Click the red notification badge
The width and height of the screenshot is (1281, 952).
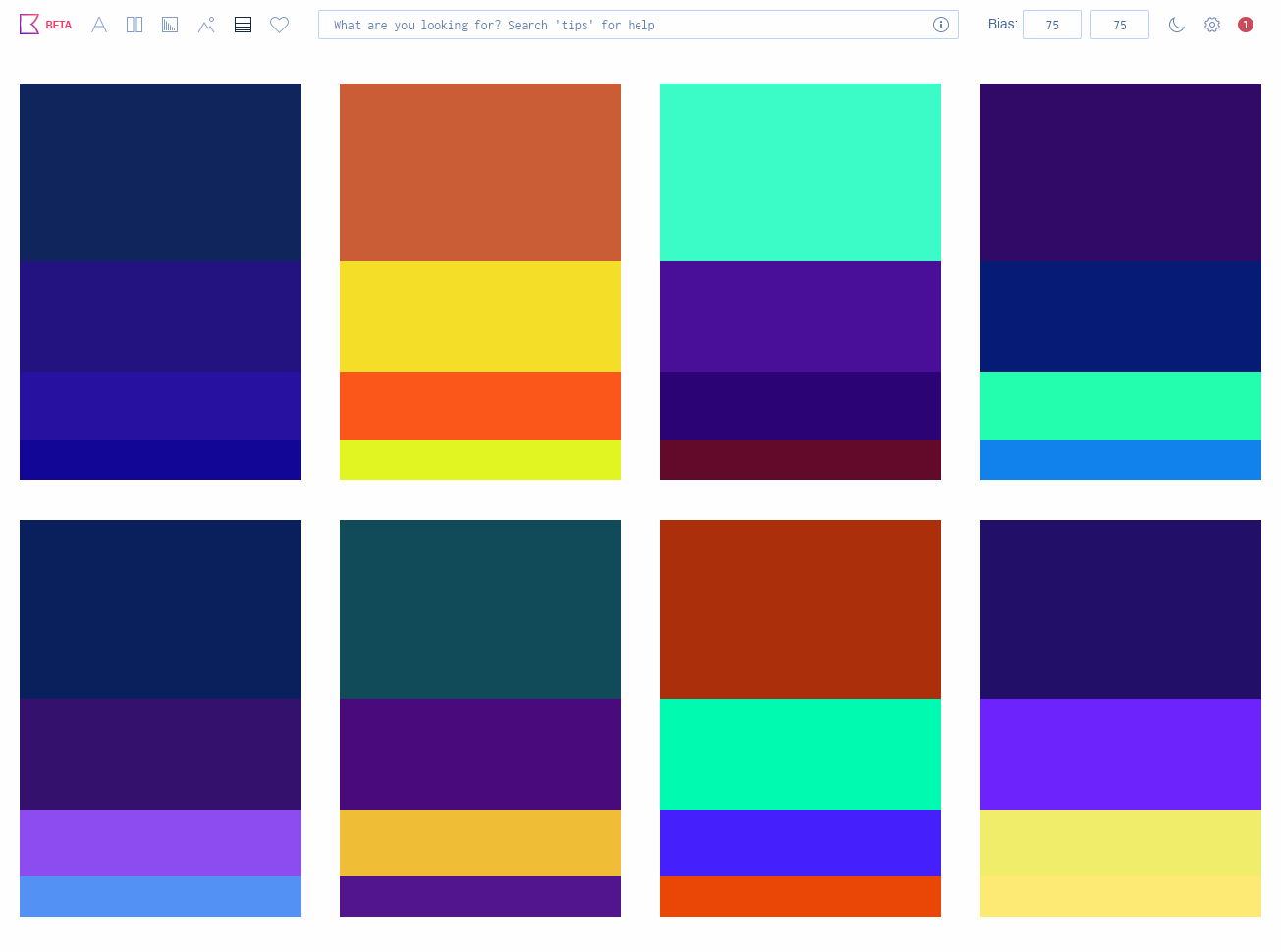(x=1245, y=25)
